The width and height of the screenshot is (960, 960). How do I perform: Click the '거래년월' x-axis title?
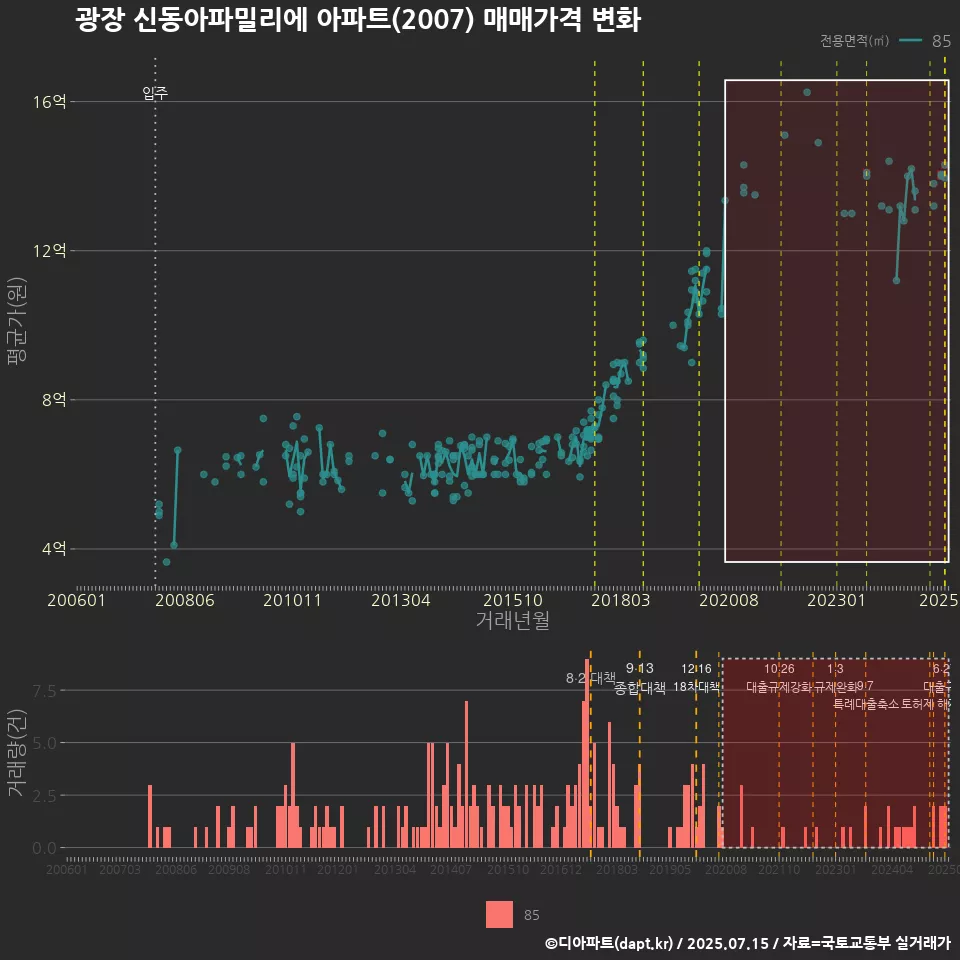(512, 620)
